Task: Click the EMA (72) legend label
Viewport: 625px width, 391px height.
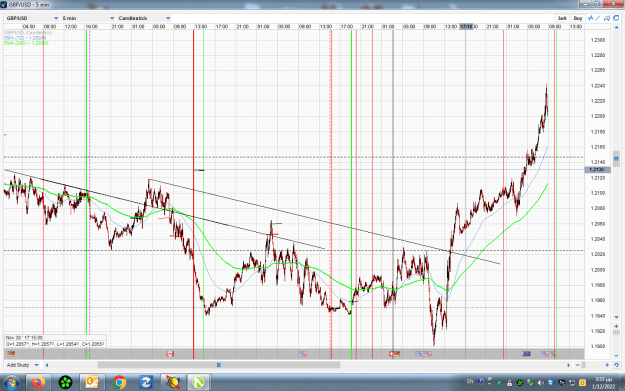Action: click(25, 38)
